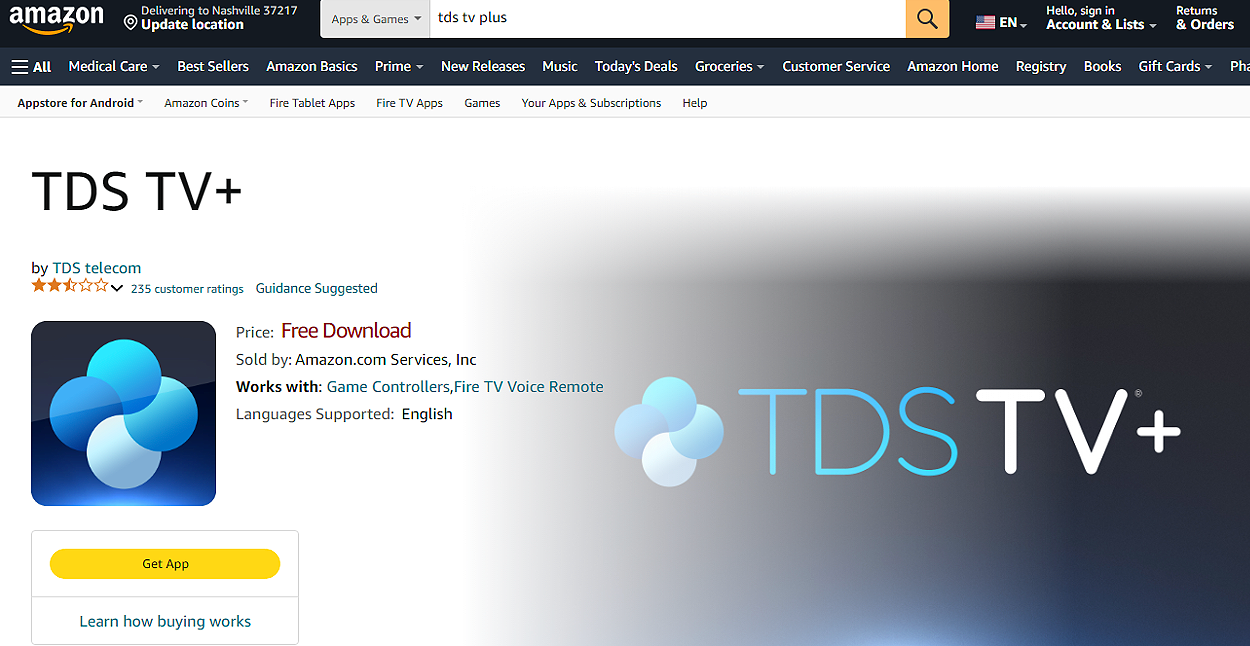Click the star rating display
This screenshot has height=646, width=1250.
pyautogui.click(x=70, y=287)
